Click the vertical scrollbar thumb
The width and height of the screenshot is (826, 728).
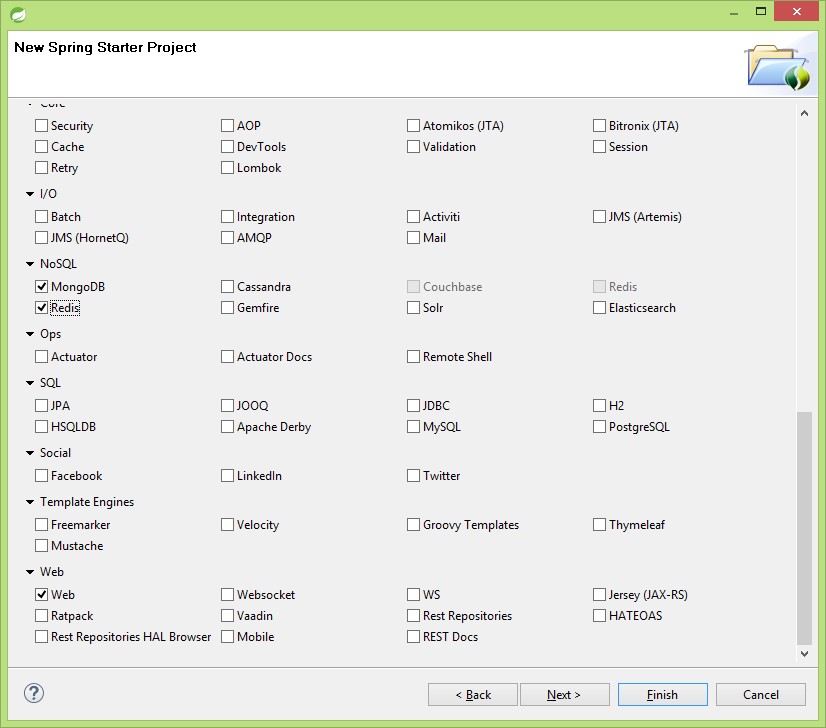coord(804,528)
